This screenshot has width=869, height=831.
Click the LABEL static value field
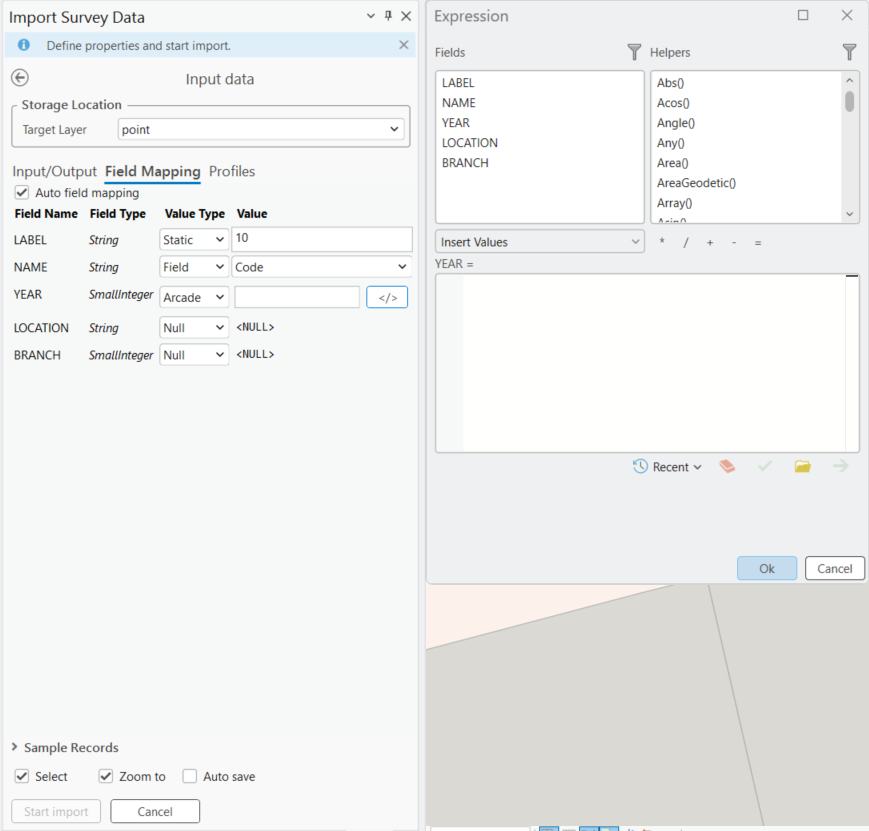click(x=321, y=239)
